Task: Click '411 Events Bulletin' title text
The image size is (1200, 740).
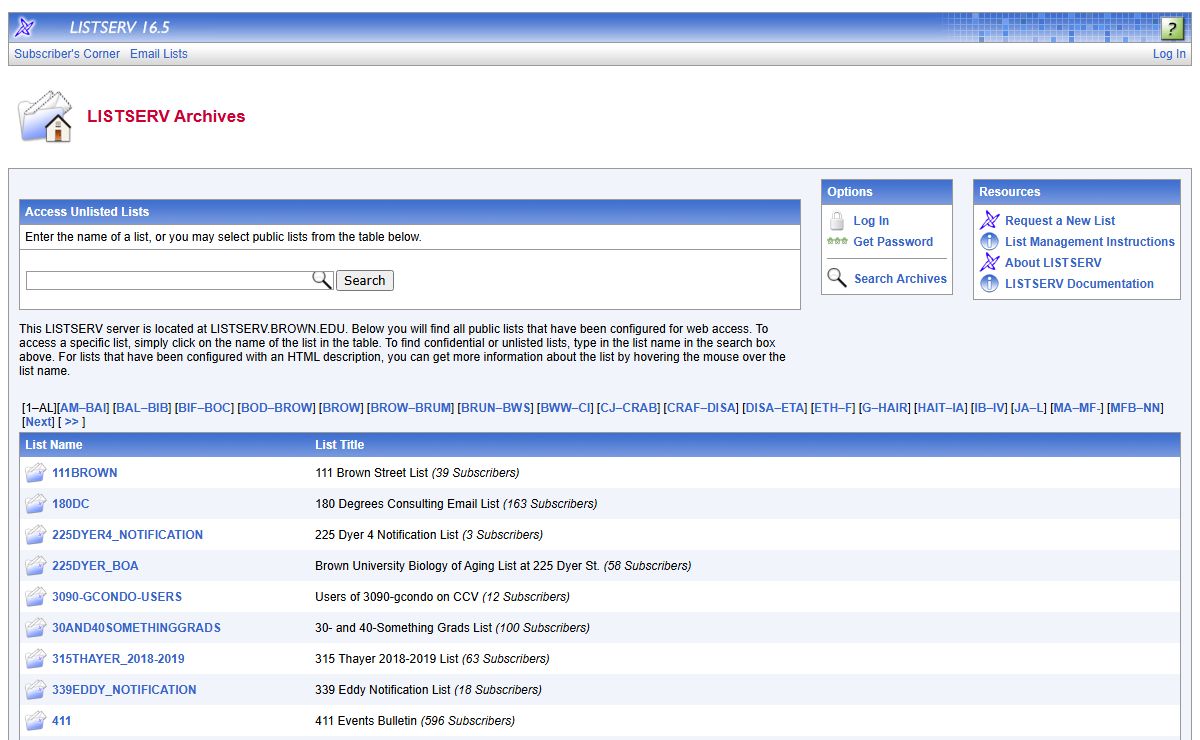Action: (366, 721)
